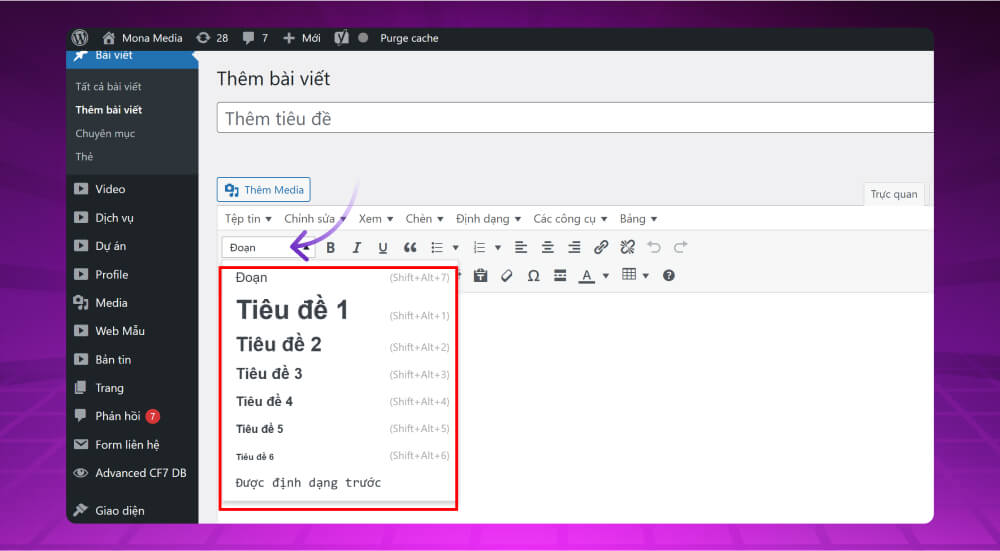Viewport: 1000px width, 551px height.
Task: Toggle italic formatting
Action: point(357,247)
